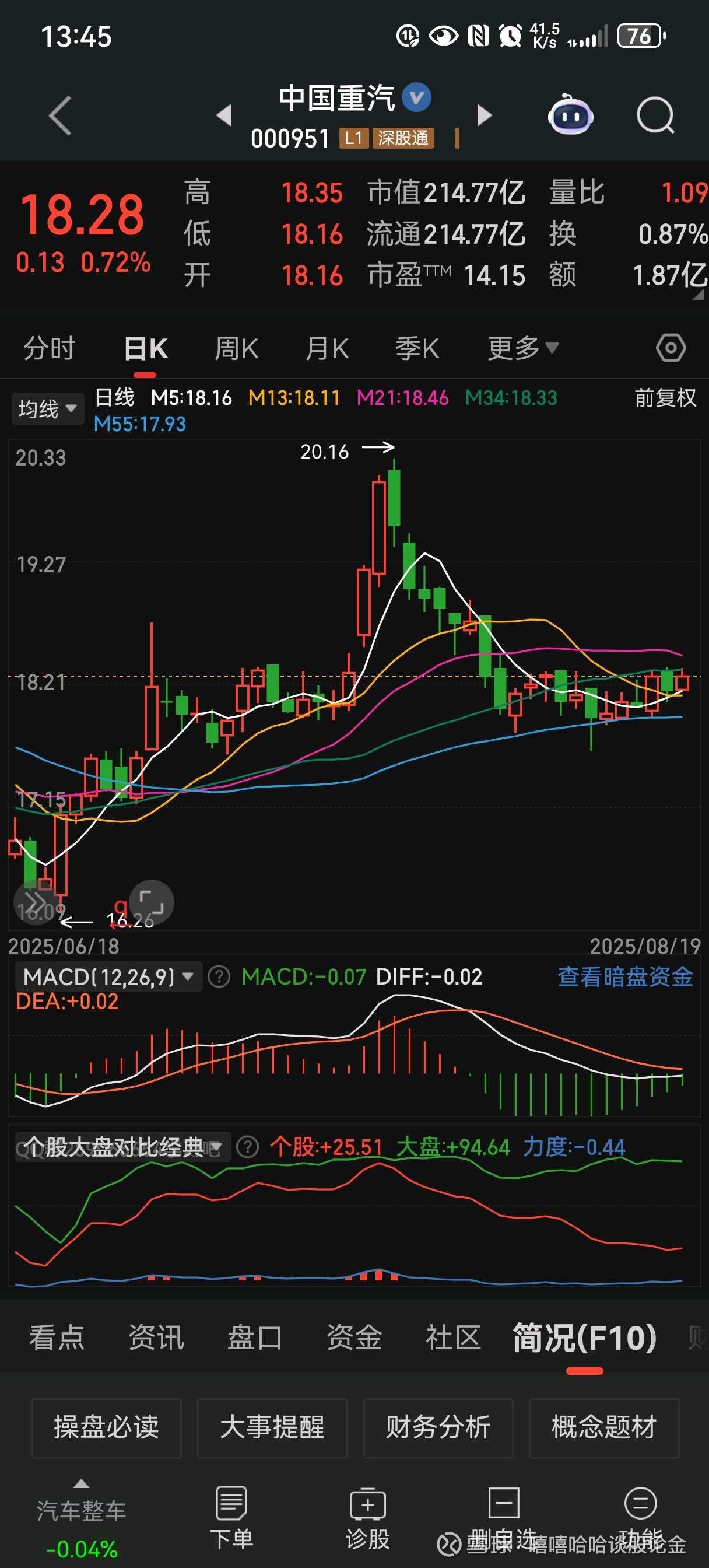The height and width of the screenshot is (1568, 709).
Task: Open the 查看暗盘资金 link
Action: point(625,977)
